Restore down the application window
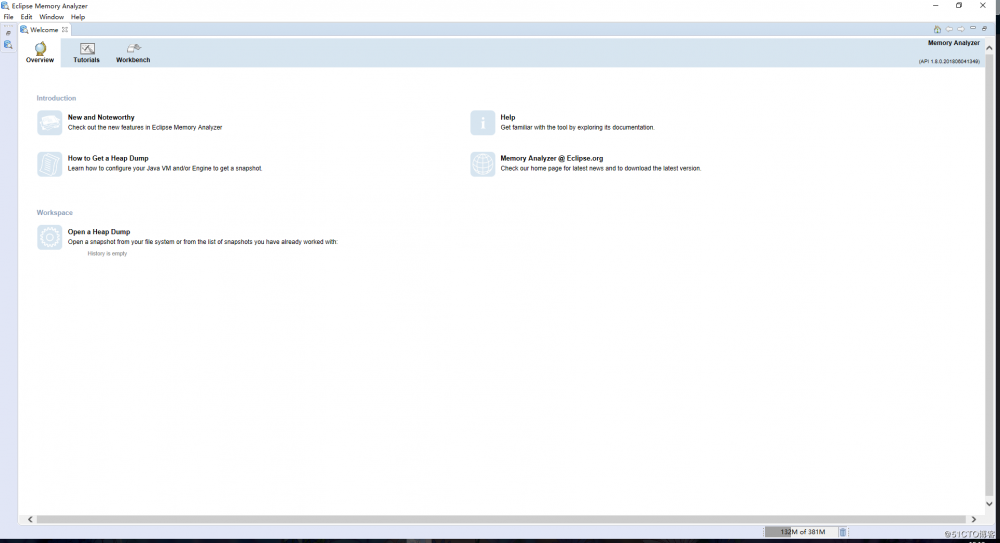This screenshot has width=1000, height=543. pos(959,6)
